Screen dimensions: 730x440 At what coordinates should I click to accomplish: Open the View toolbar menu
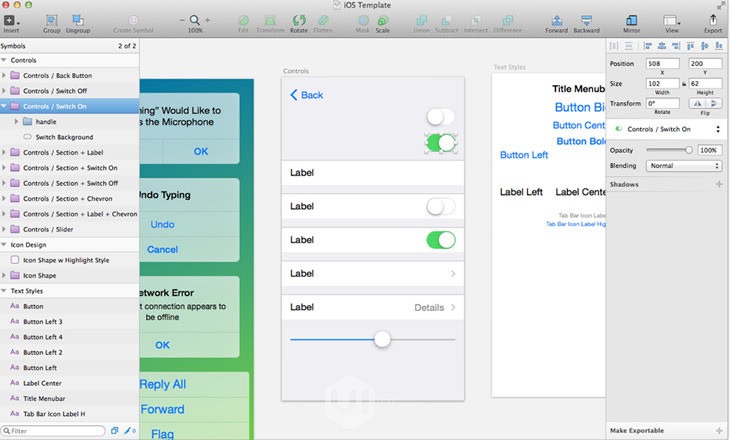coord(671,20)
